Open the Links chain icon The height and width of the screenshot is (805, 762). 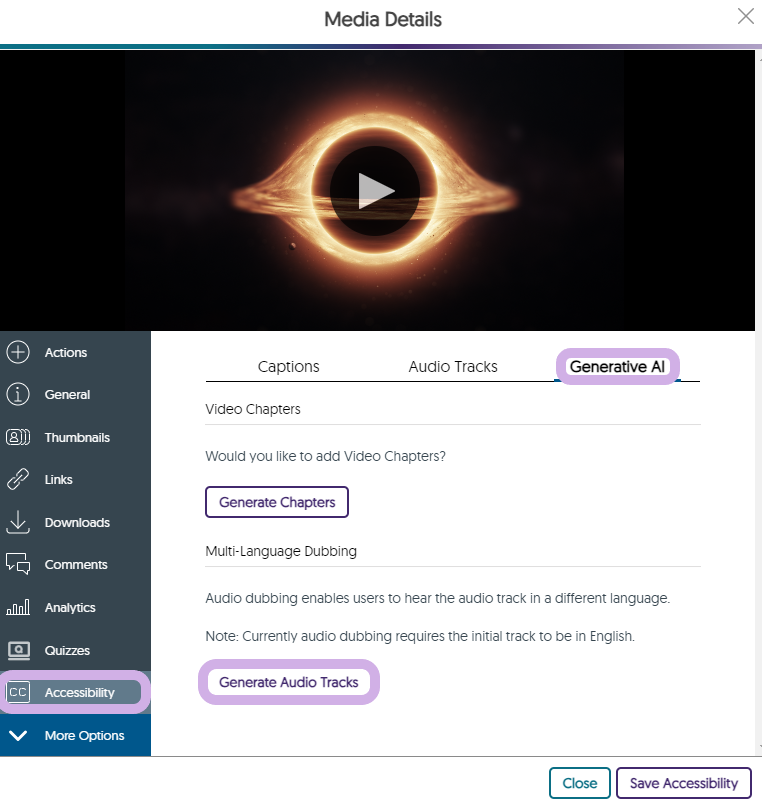point(18,480)
